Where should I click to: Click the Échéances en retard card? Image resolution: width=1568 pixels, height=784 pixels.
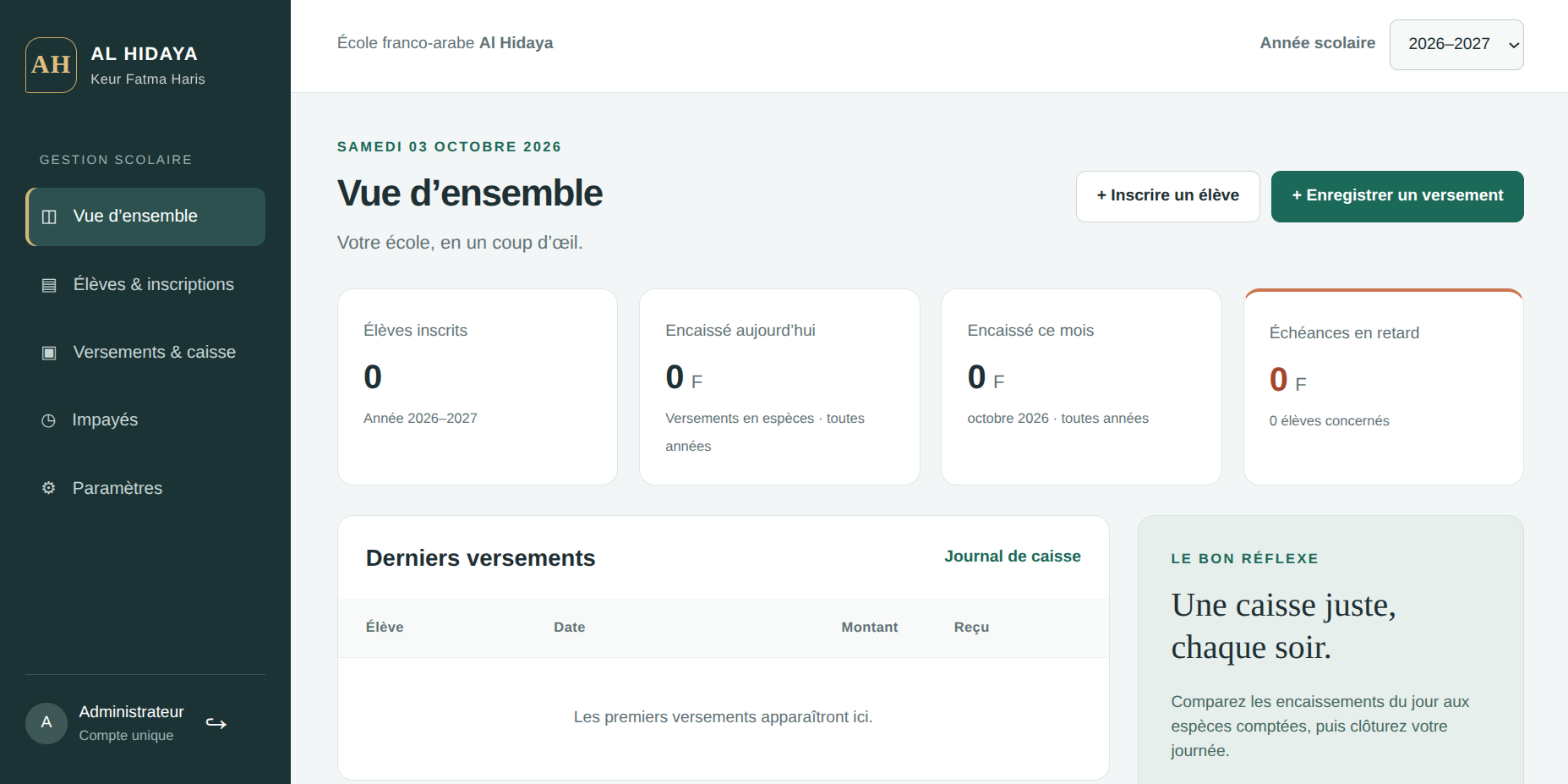click(1383, 387)
